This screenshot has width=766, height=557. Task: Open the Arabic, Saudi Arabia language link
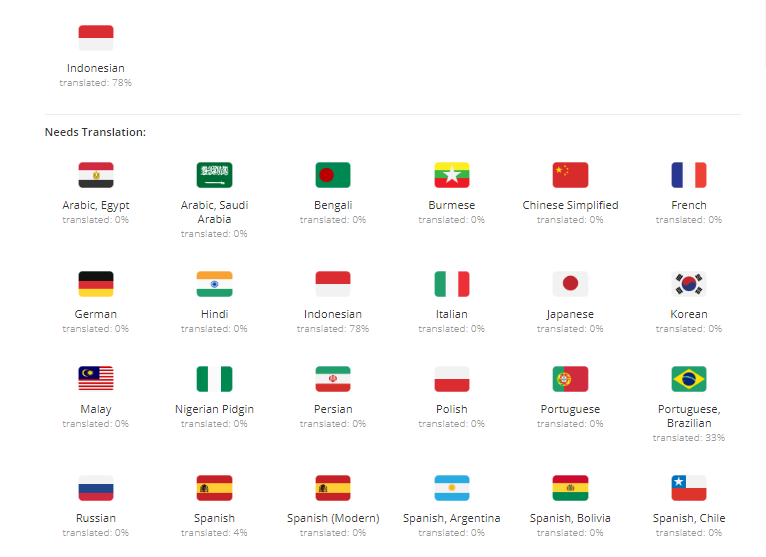(x=214, y=212)
